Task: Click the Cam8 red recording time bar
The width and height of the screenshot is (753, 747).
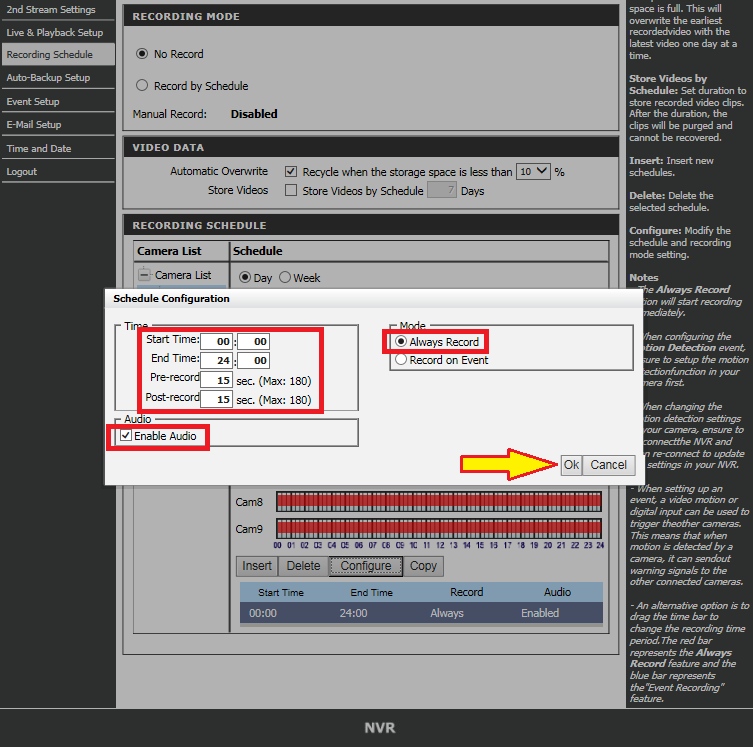Action: click(x=438, y=501)
